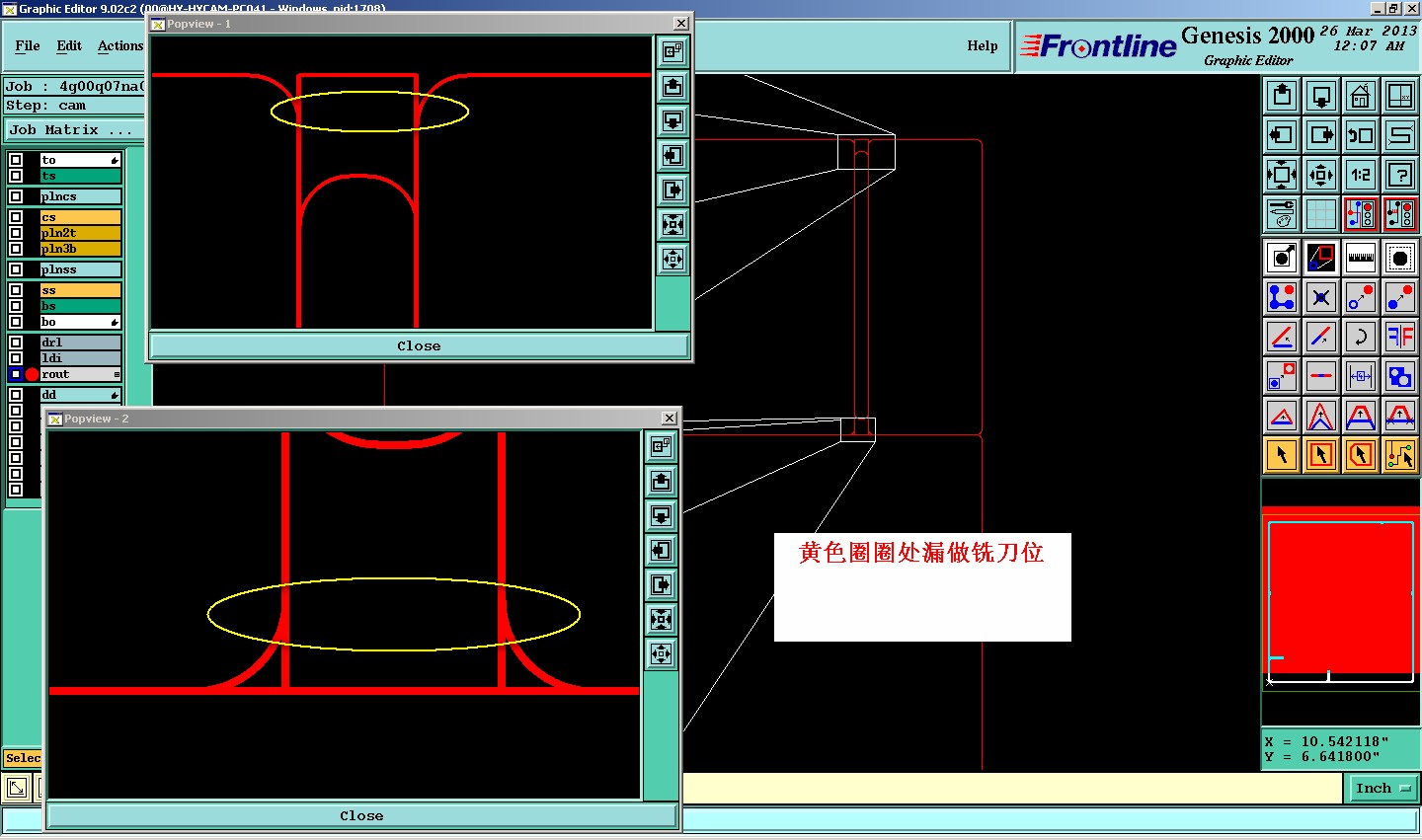Click the pan down view icon in main toolbar

[x=1321, y=96]
